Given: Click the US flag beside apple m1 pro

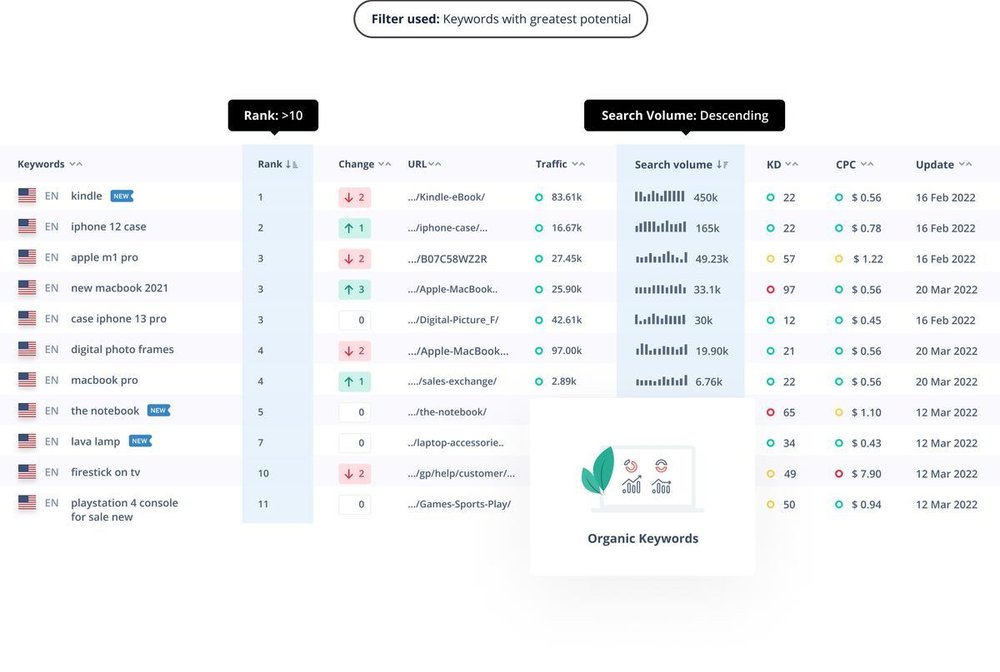Looking at the screenshot, I should tap(27, 257).
